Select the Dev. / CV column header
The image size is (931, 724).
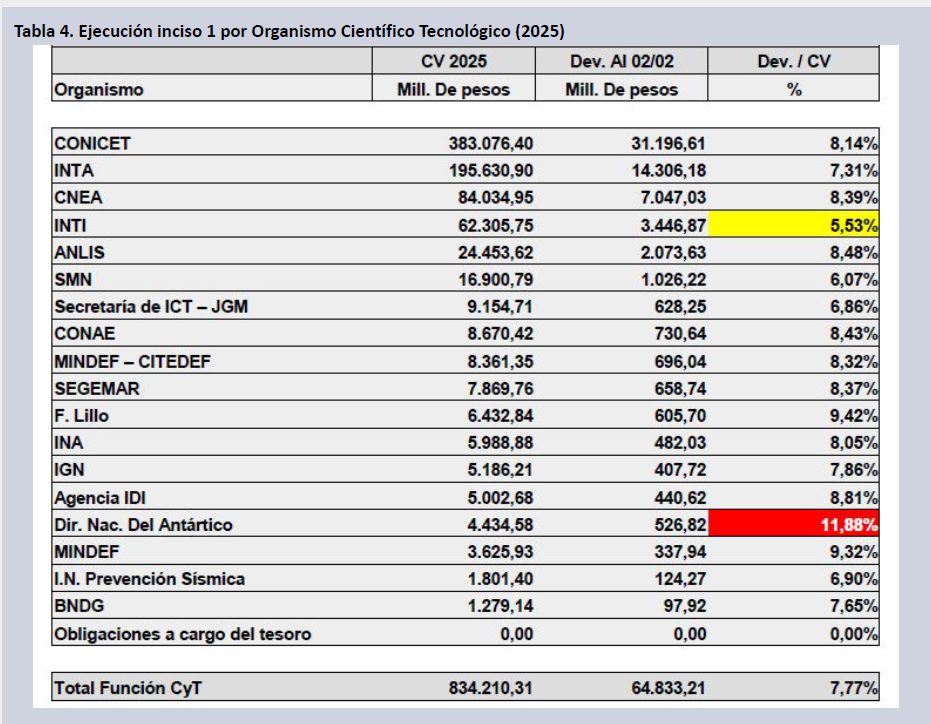click(x=793, y=61)
